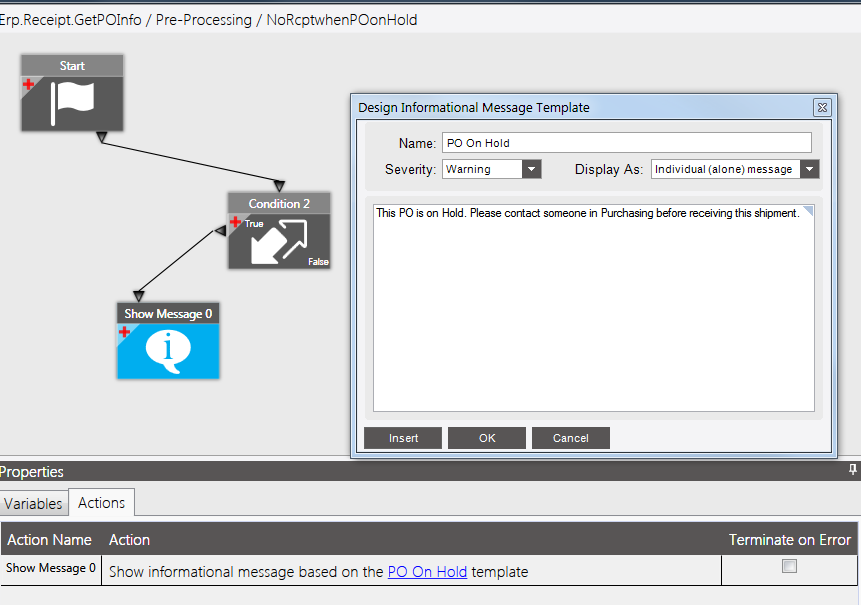The width and height of the screenshot is (861, 605).
Task: Click inside the message body text area
Action: (594, 309)
